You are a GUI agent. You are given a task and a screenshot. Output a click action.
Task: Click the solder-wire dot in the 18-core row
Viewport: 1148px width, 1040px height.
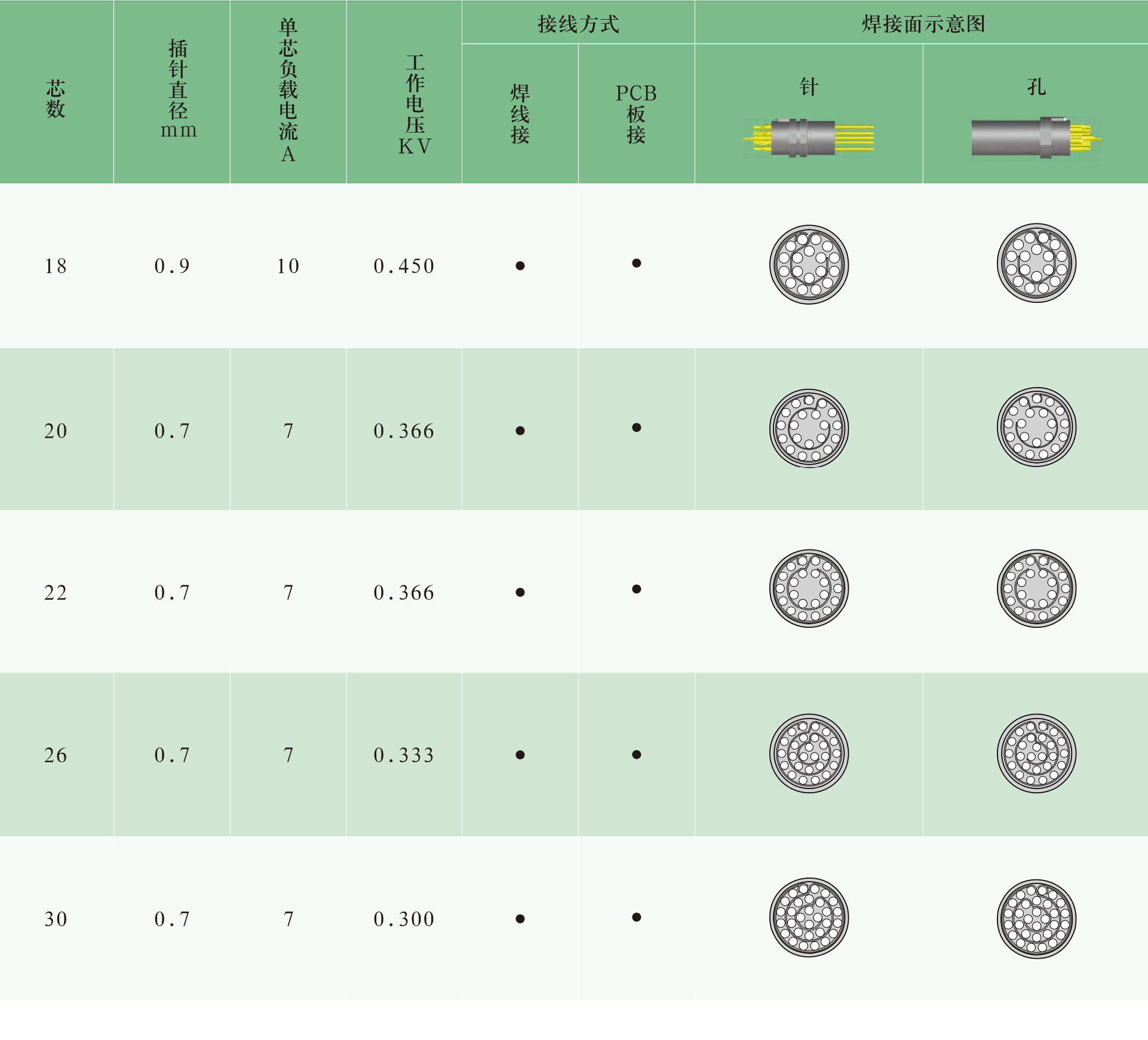[520, 266]
